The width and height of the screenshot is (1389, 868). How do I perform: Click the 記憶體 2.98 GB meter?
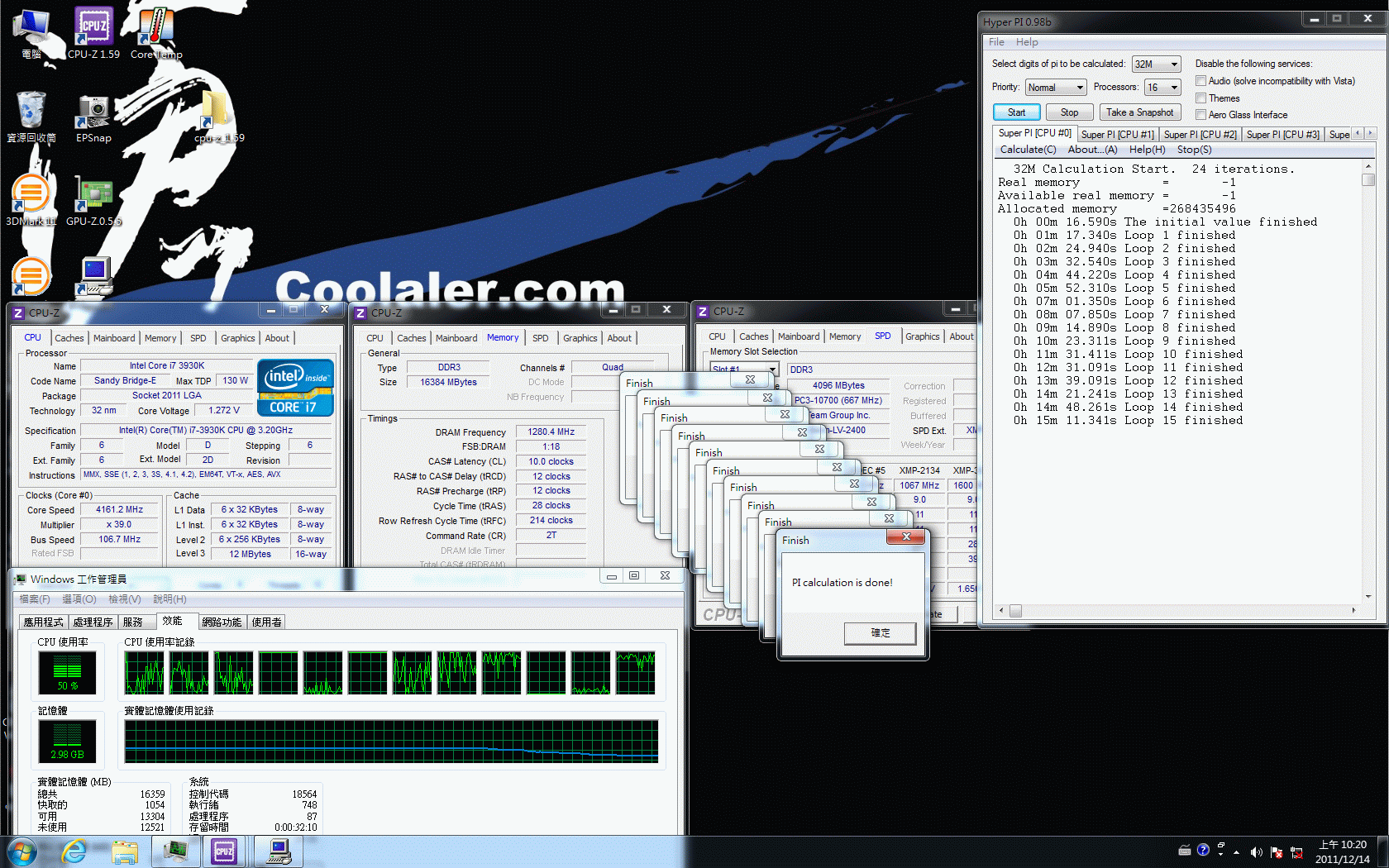click(x=67, y=741)
